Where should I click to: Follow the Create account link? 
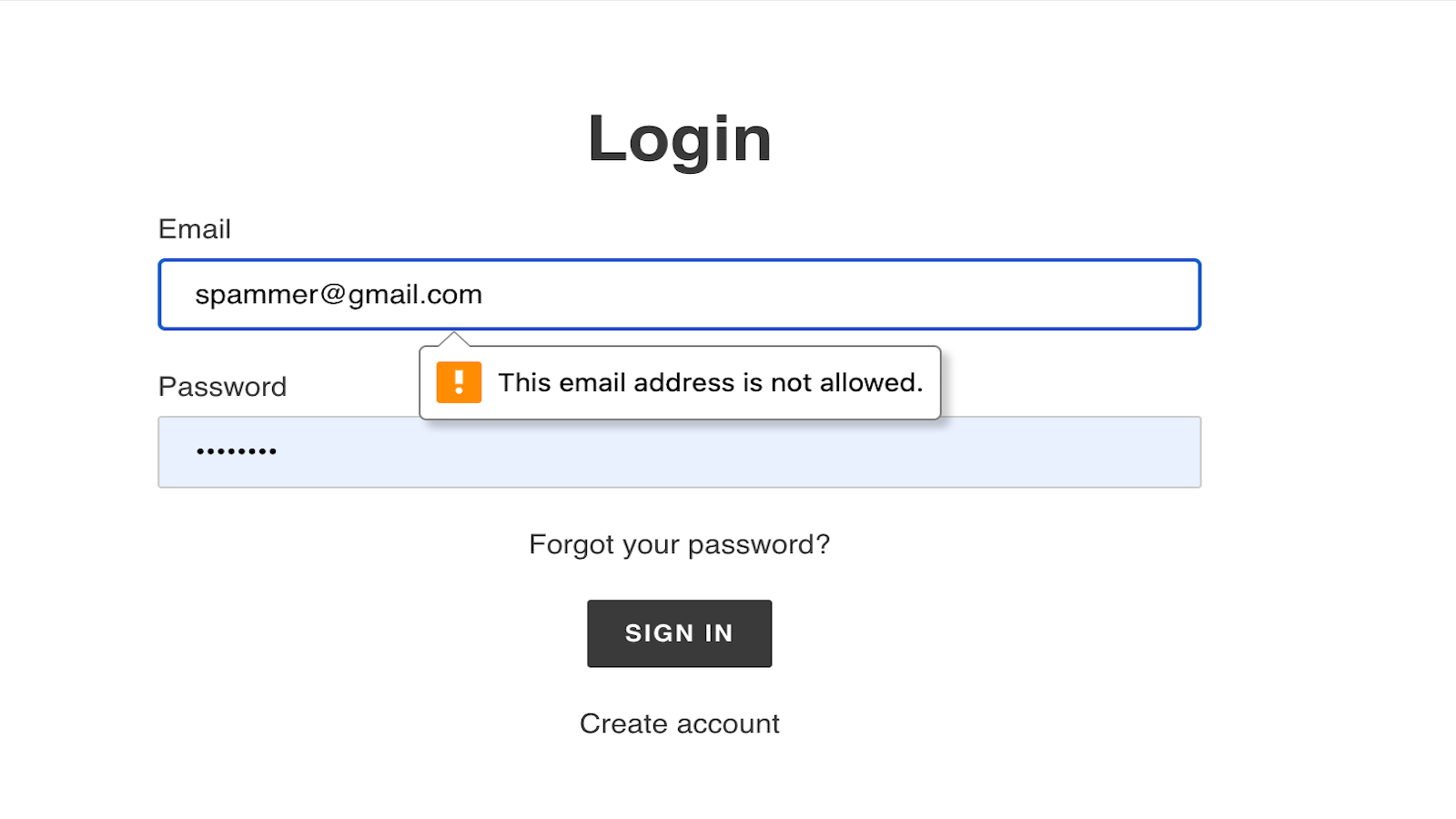point(679,723)
